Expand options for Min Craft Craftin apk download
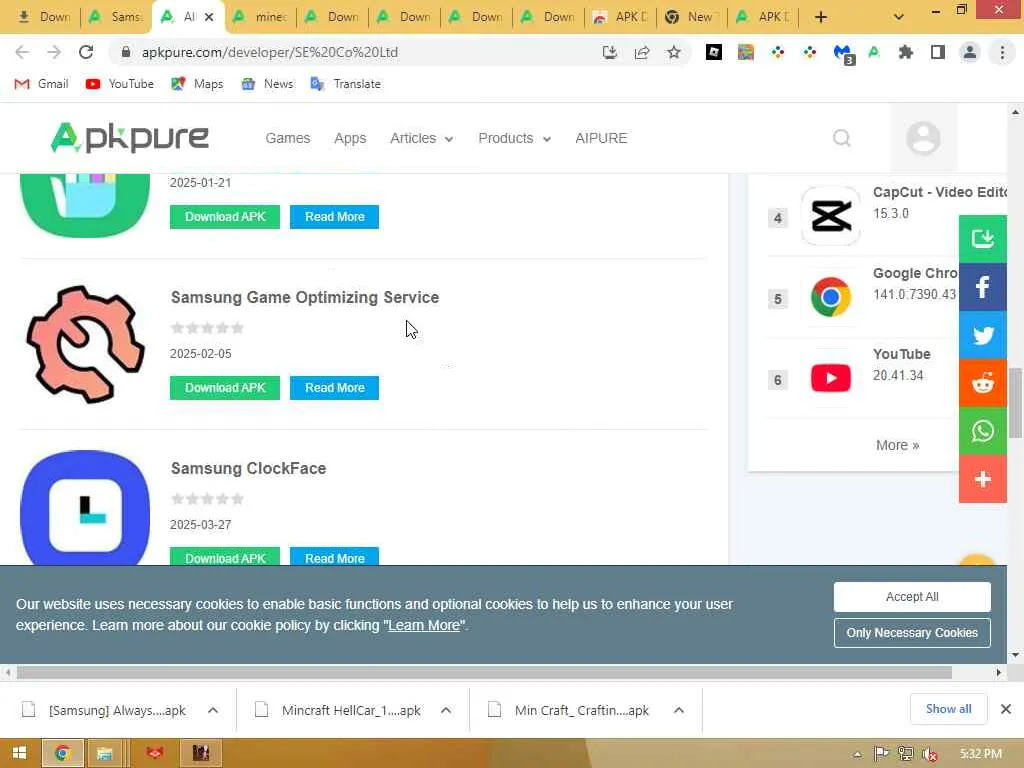 tap(679, 711)
